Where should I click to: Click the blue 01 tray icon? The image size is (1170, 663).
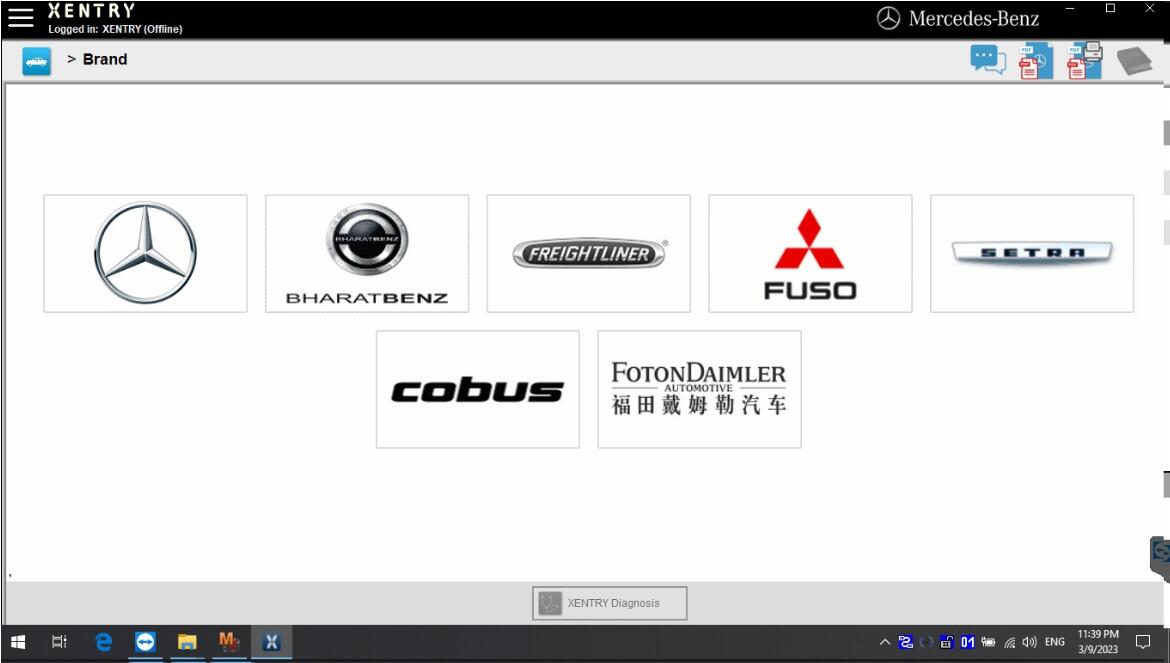pyautogui.click(x=968, y=642)
